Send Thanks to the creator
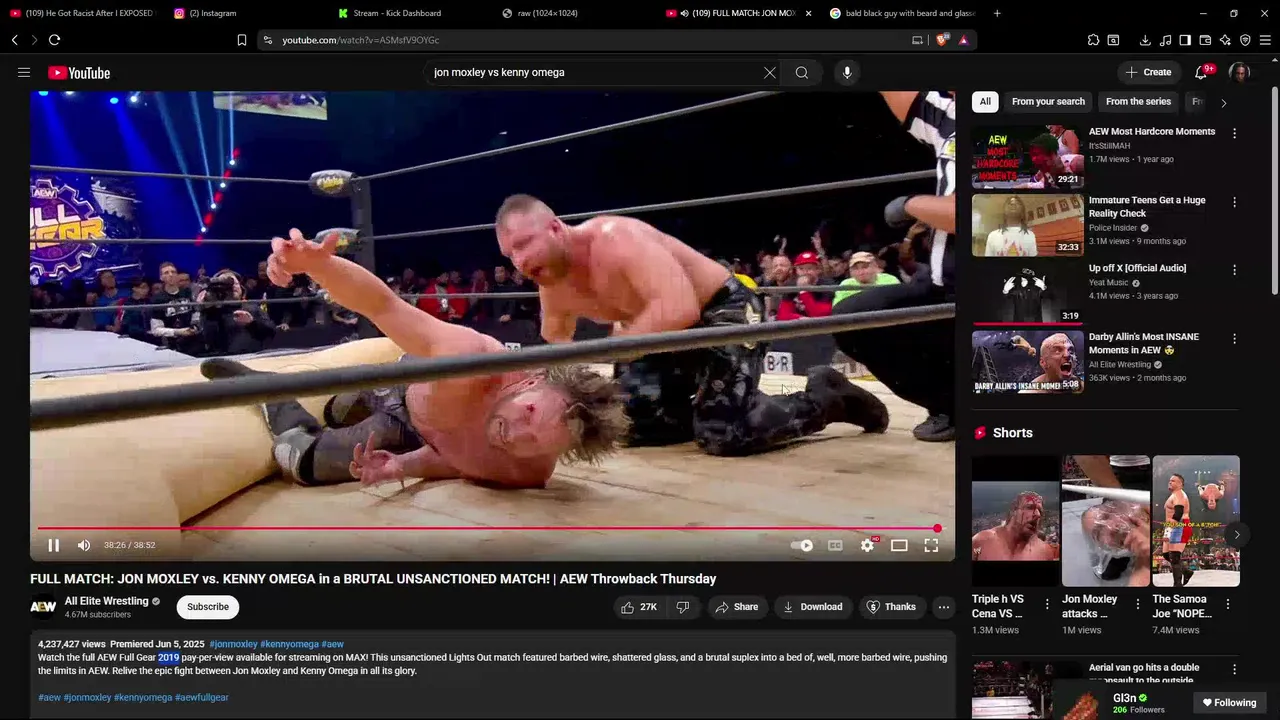The height and width of the screenshot is (720, 1280). pyautogui.click(x=891, y=607)
